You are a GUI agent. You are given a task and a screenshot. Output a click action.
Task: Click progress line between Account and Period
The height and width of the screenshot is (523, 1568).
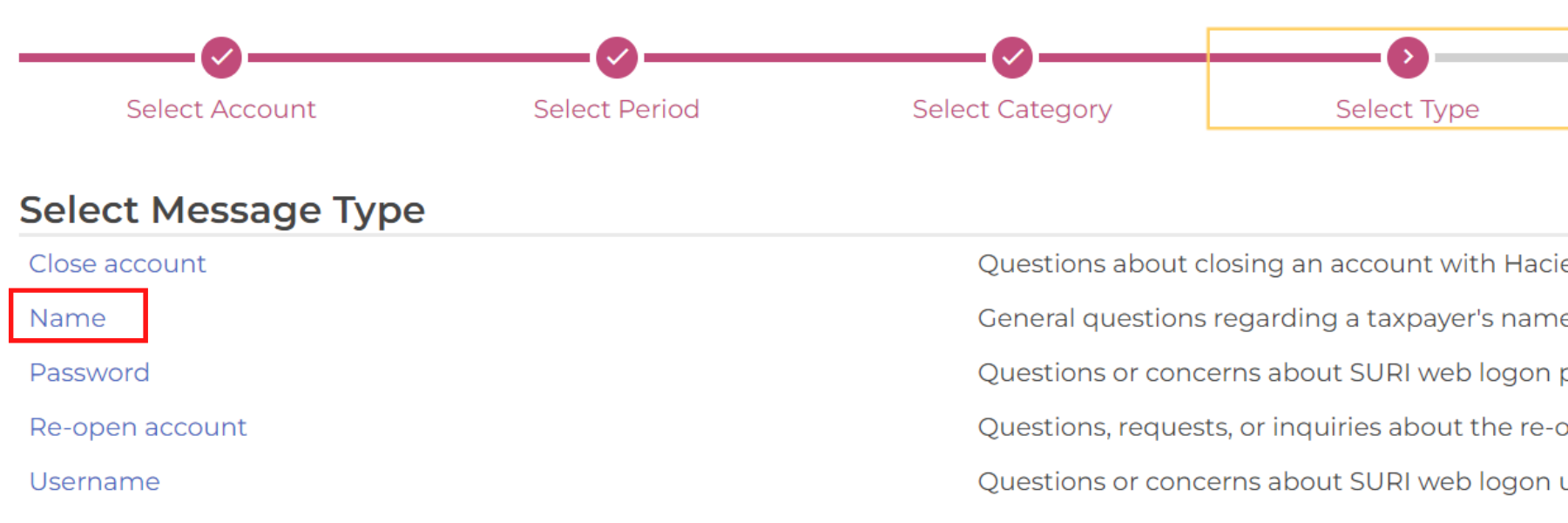click(419, 58)
